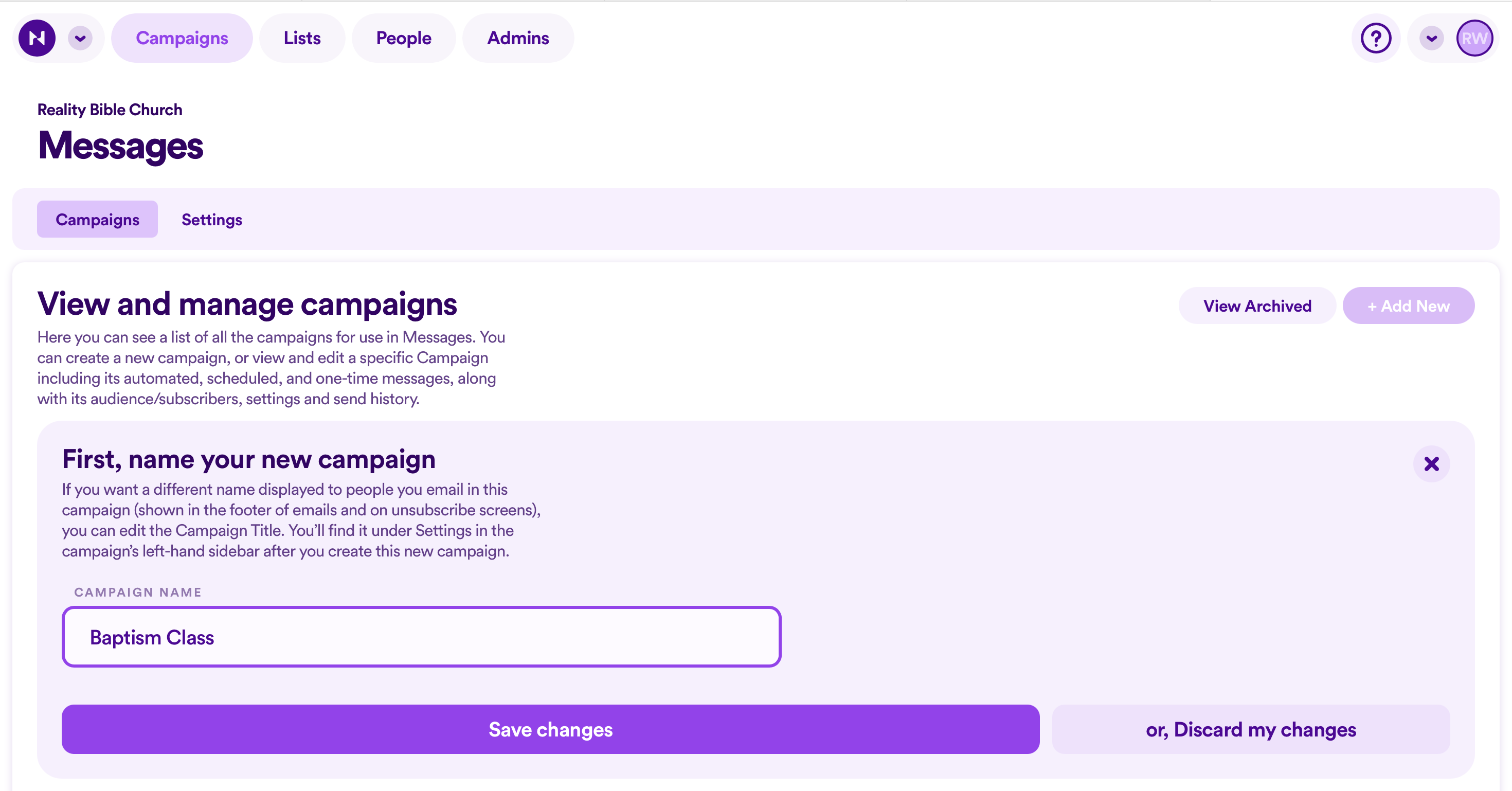Expand the account dropdown next to RW avatar
The width and height of the screenshot is (1512, 791).
(1432, 38)
